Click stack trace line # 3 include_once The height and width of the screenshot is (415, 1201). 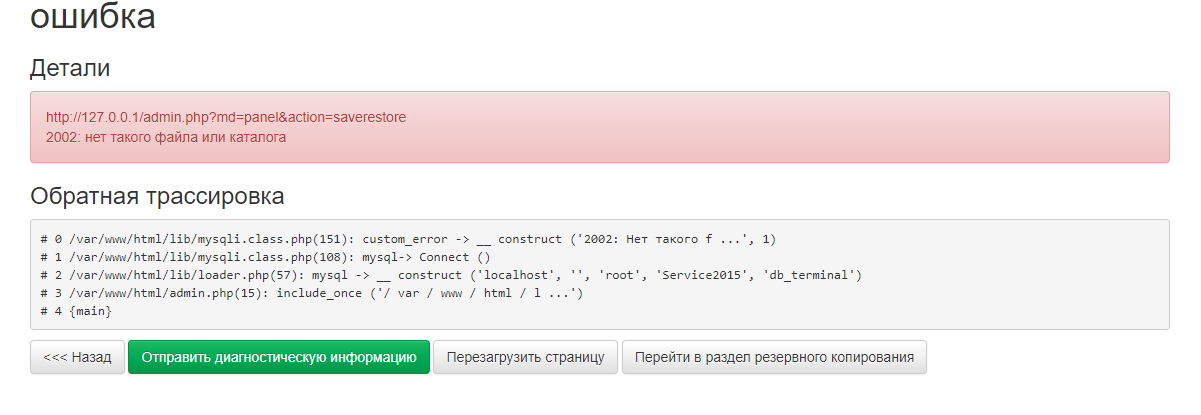(x=311, y=293)
